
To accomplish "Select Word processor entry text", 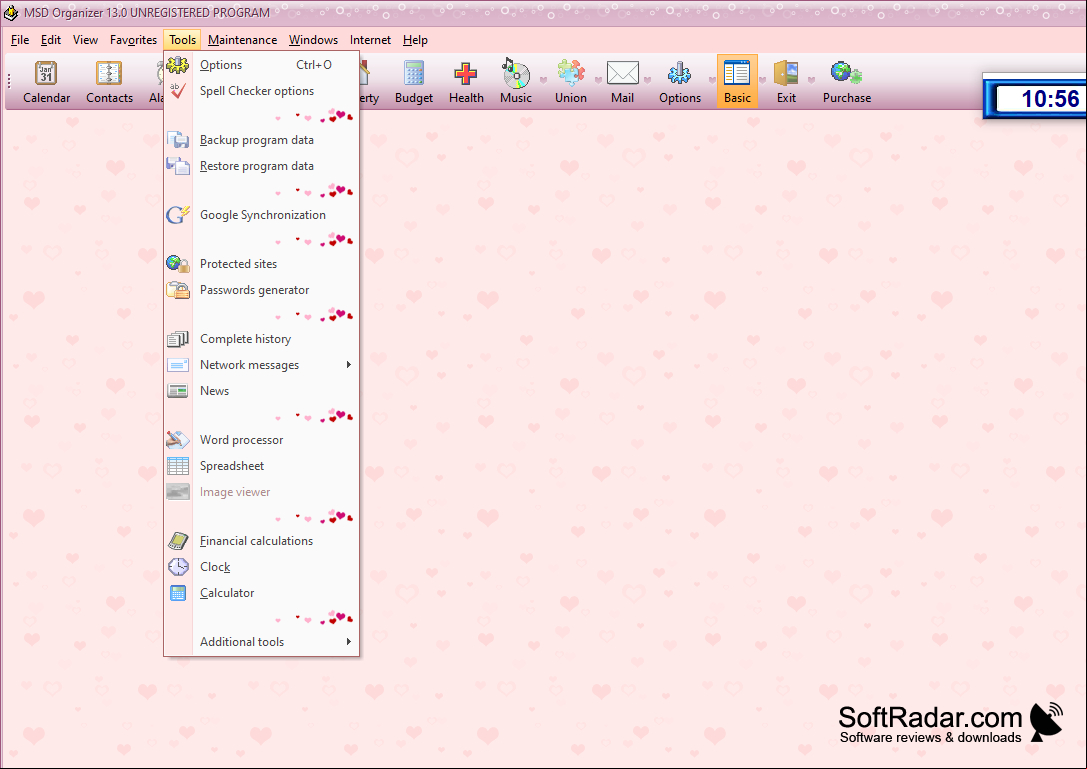I will click(x=241, y=440).
